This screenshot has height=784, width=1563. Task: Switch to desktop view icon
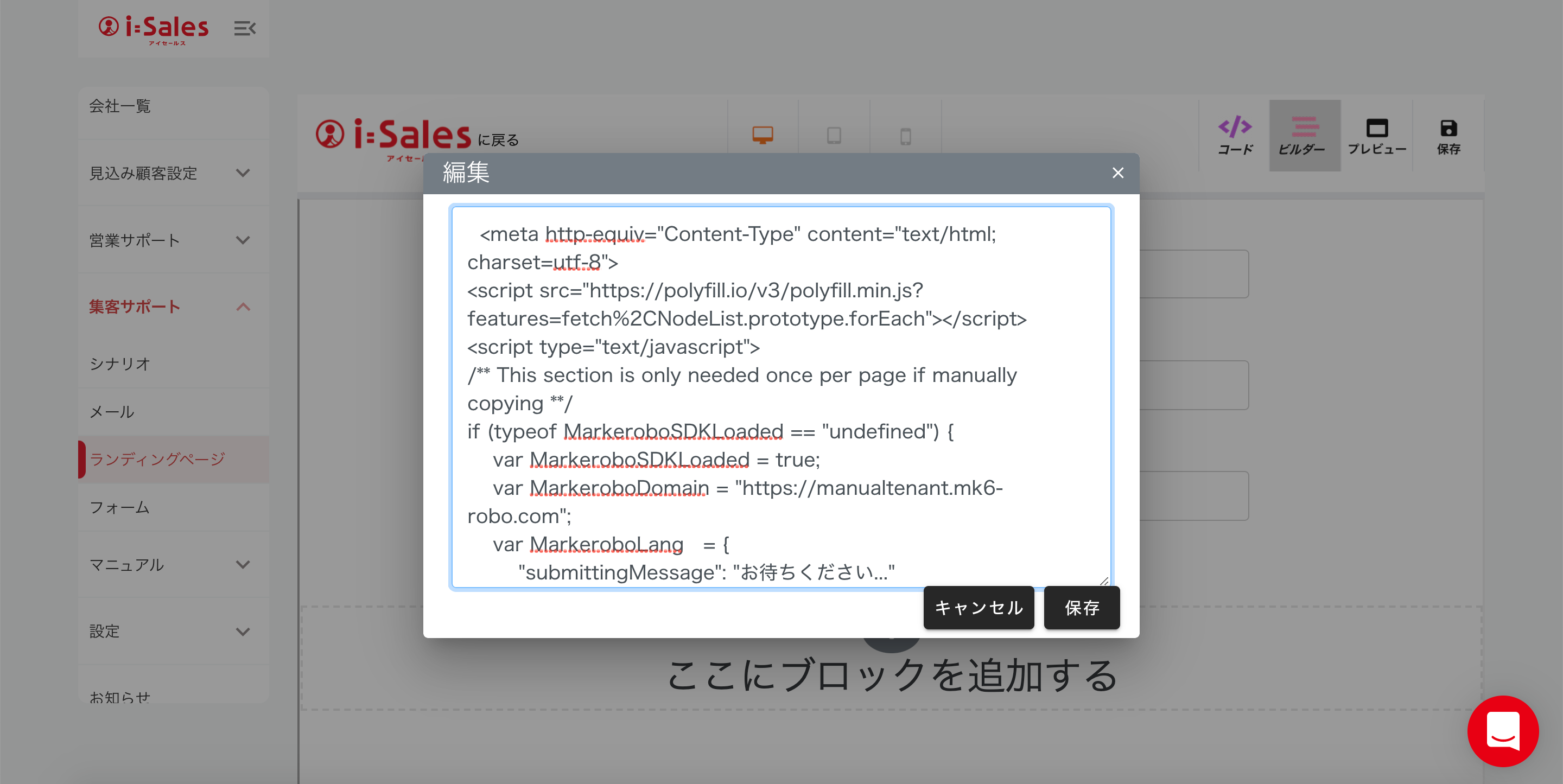[x=762, y=135]
